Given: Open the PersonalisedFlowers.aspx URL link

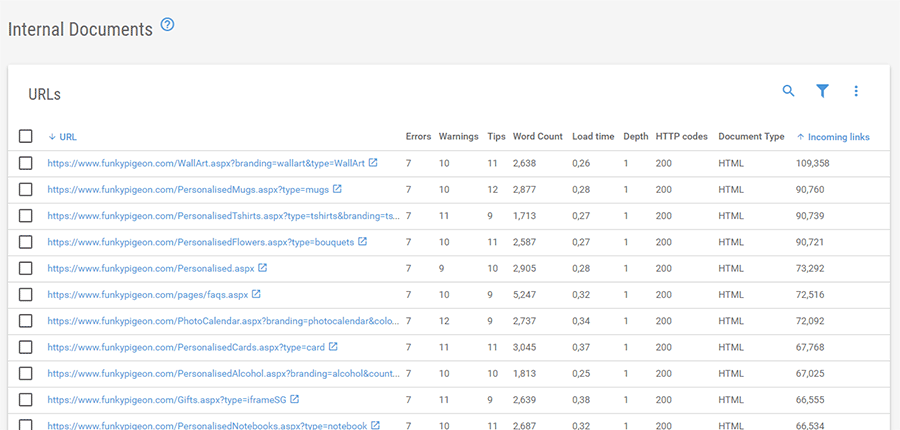Looking at the screenshot, I should tap(201, 242).
